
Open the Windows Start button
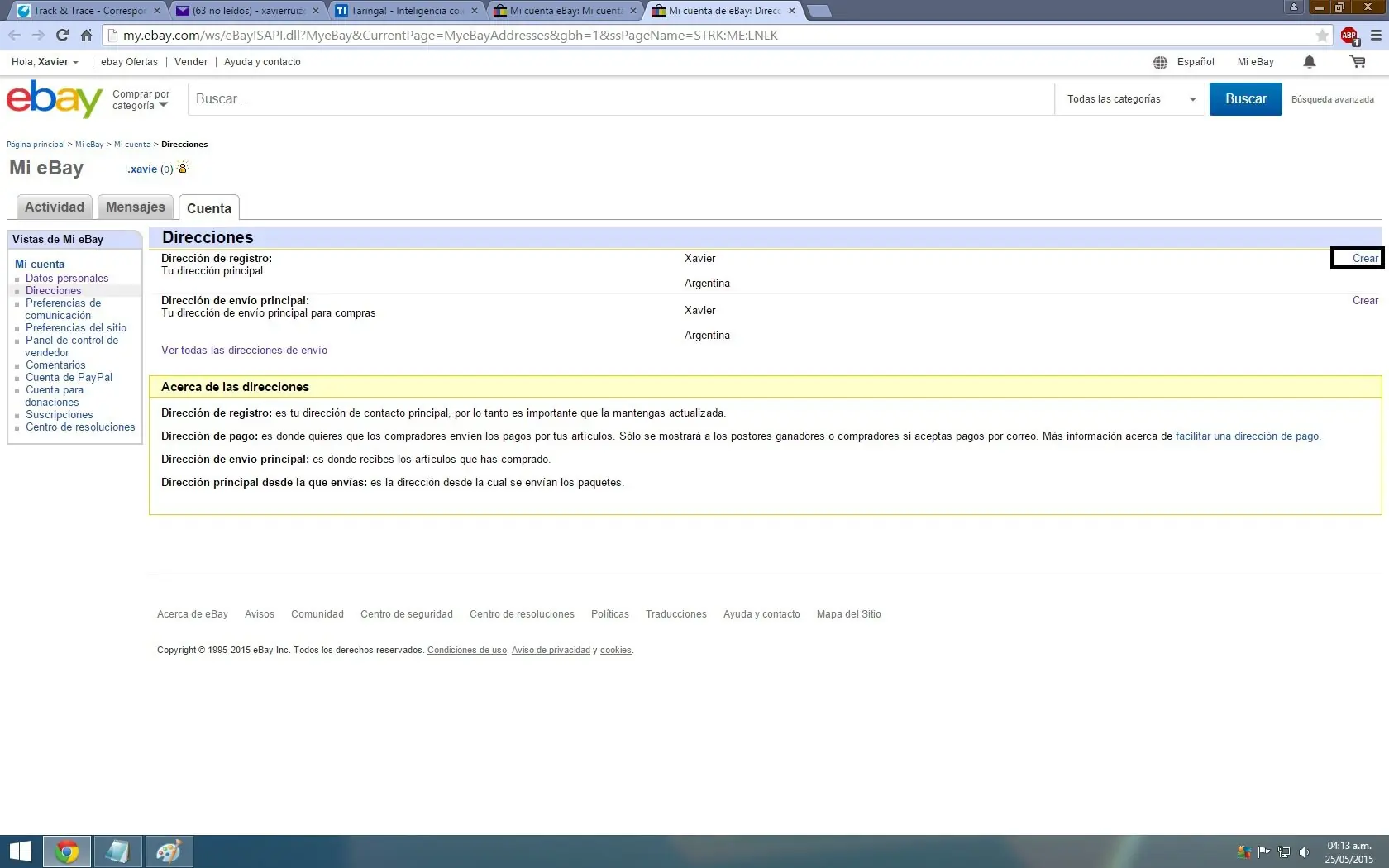click(21, 851)
